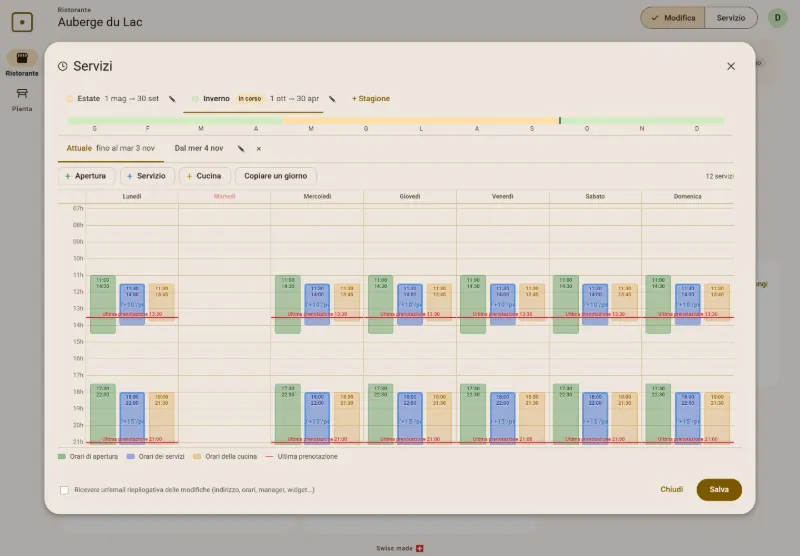Add an Apertura time block

pyautogui.click(x=86, y=176)
